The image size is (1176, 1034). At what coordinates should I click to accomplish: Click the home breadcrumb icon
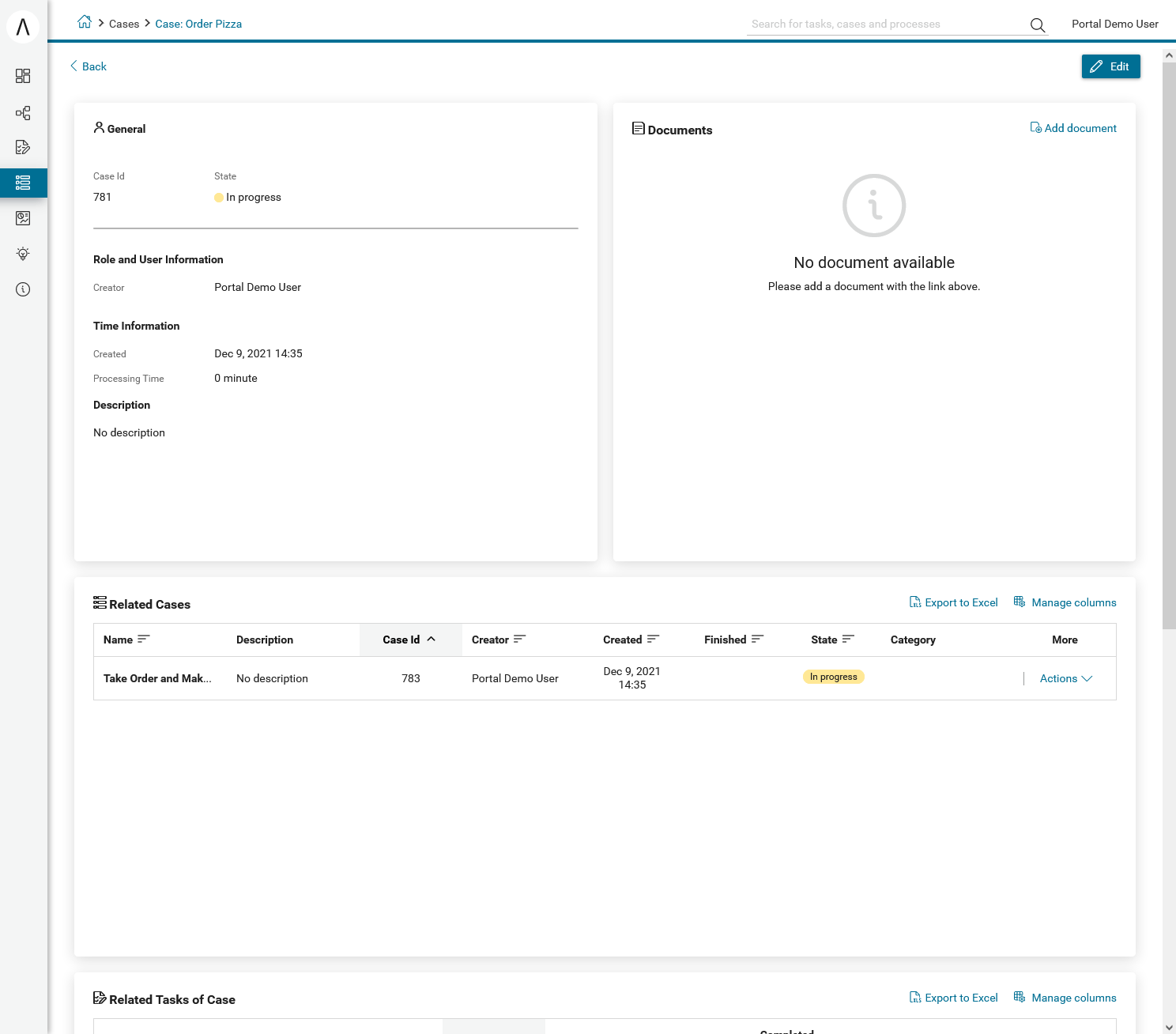[85, 22]
